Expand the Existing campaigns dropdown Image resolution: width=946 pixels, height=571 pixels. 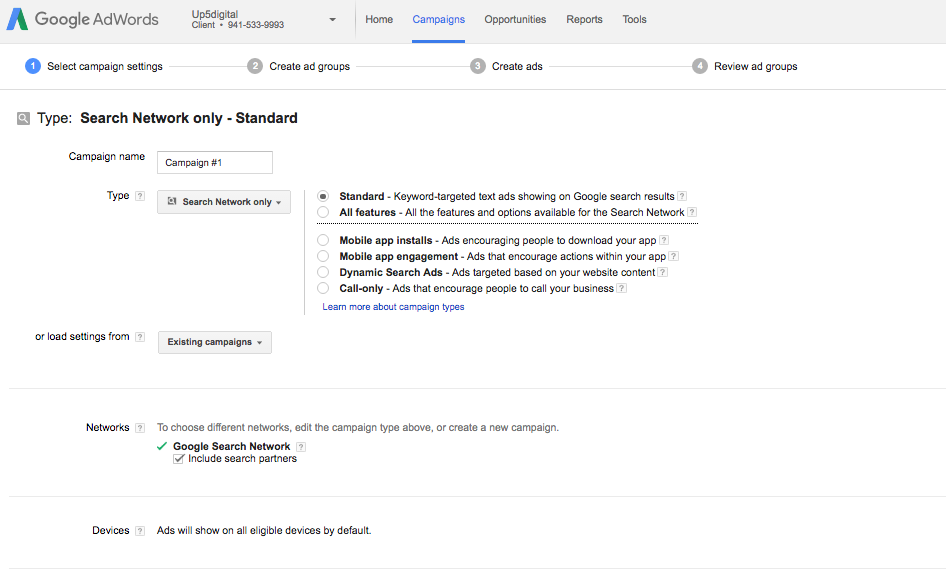coord(215,342)
